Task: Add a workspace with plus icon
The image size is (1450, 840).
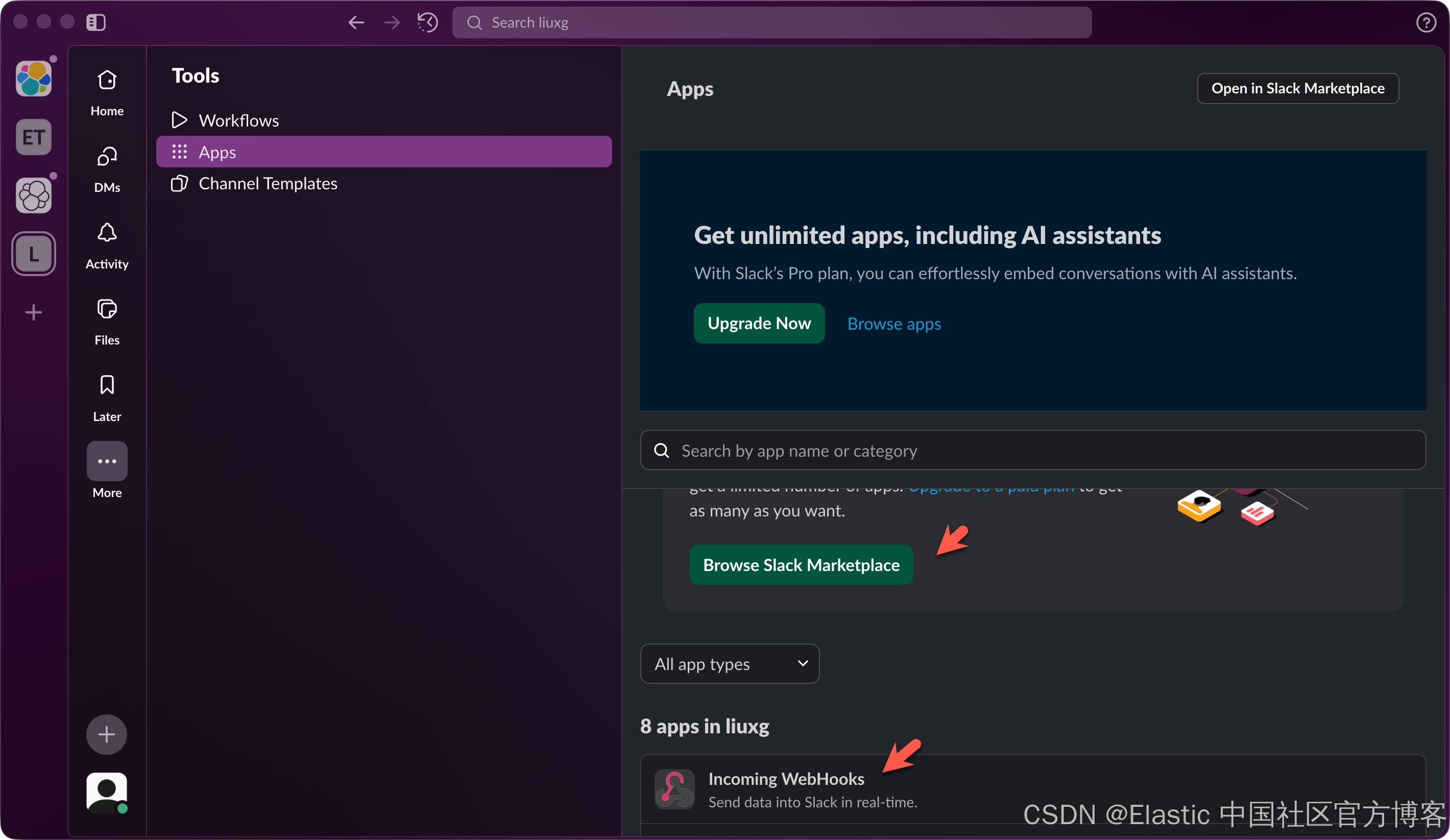Action: pyautogui.click(x=33, y=312)
